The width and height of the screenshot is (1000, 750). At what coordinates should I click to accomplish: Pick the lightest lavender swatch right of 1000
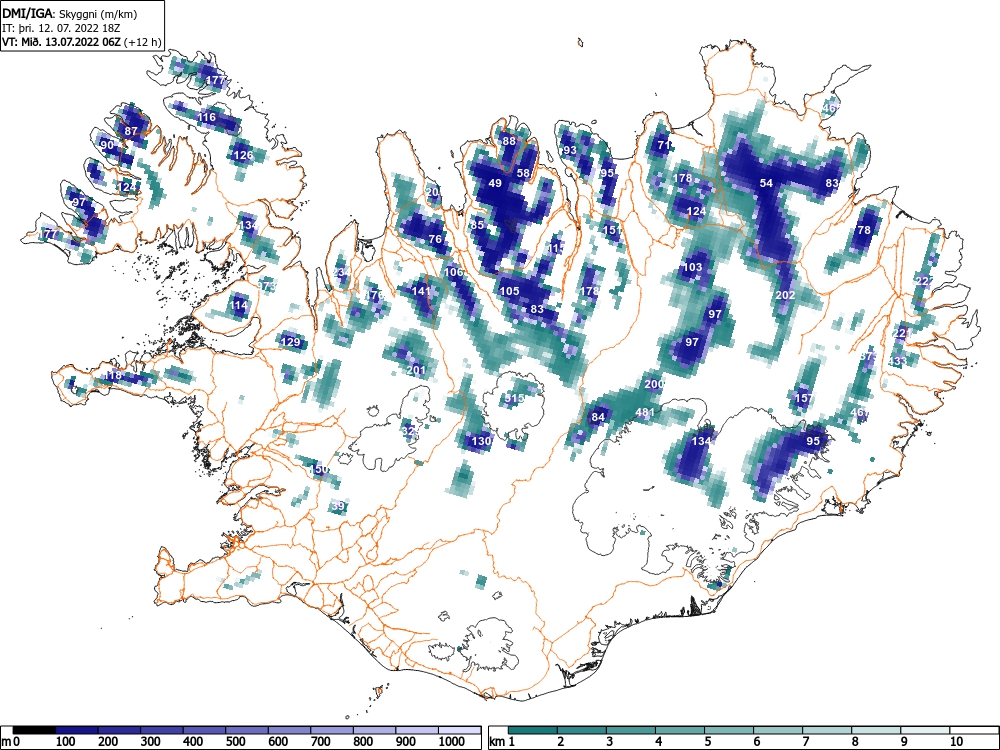(460, 729)
